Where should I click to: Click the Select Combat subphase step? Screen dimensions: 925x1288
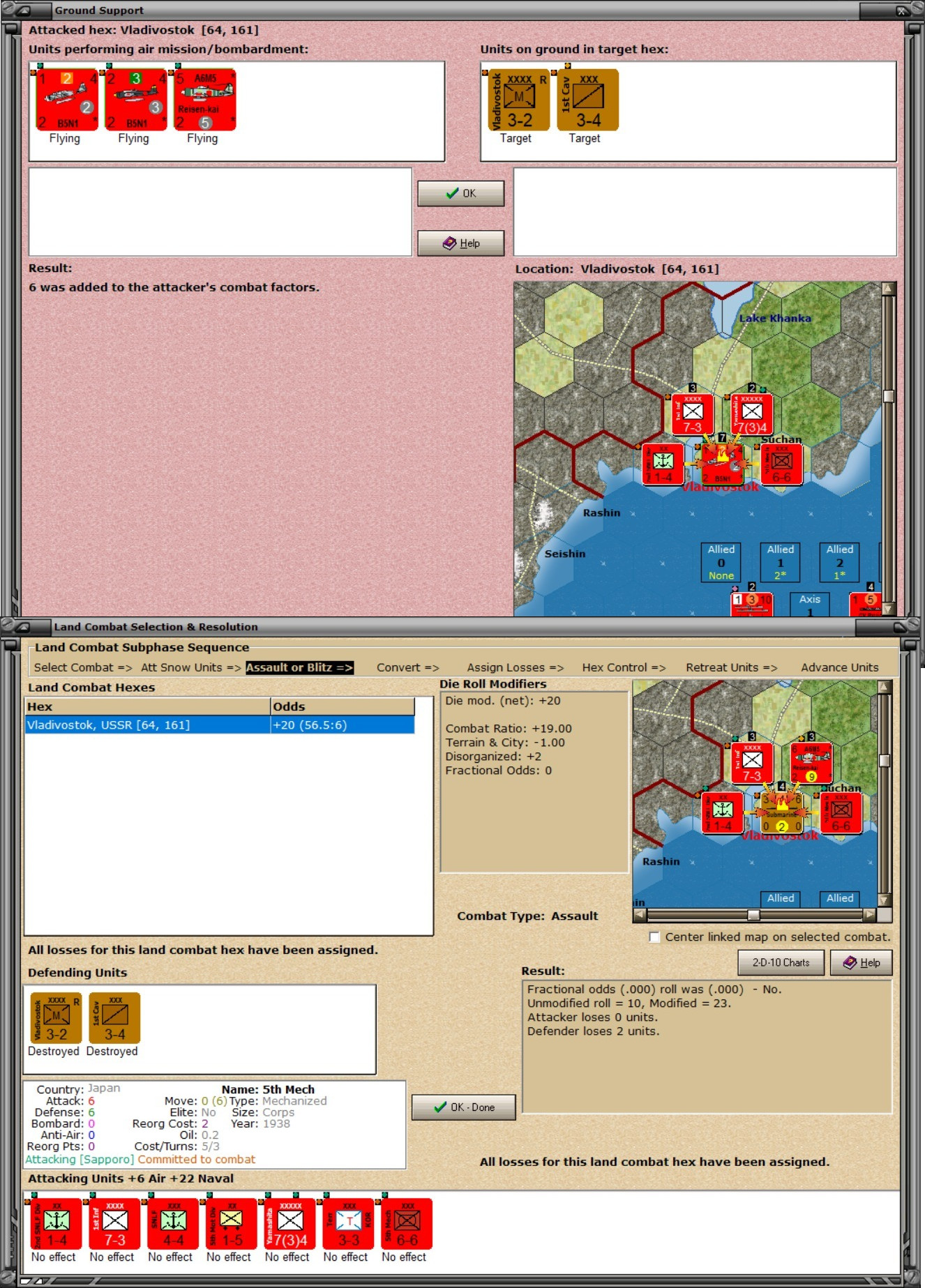(x=83, y=667)
